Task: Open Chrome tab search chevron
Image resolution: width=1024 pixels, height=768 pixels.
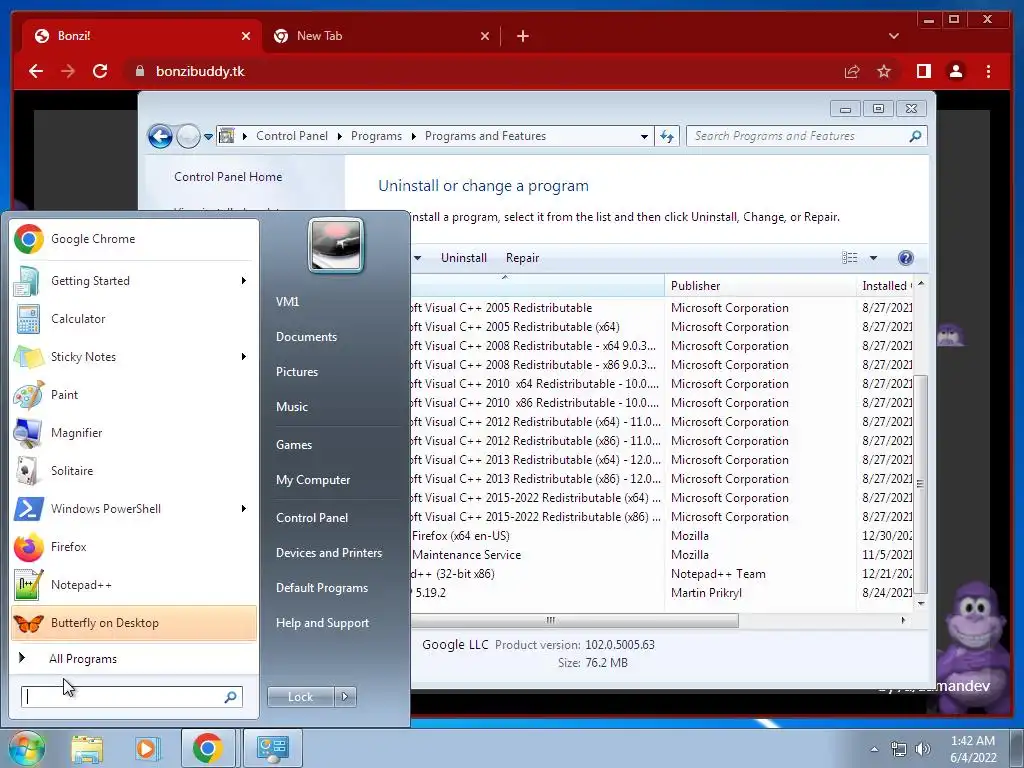Action: [894, 36]
